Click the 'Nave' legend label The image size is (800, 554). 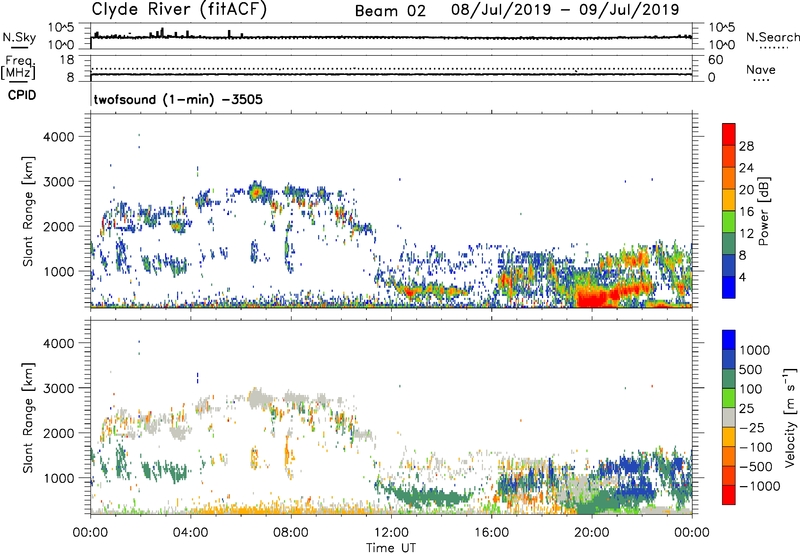click(761, 69)
